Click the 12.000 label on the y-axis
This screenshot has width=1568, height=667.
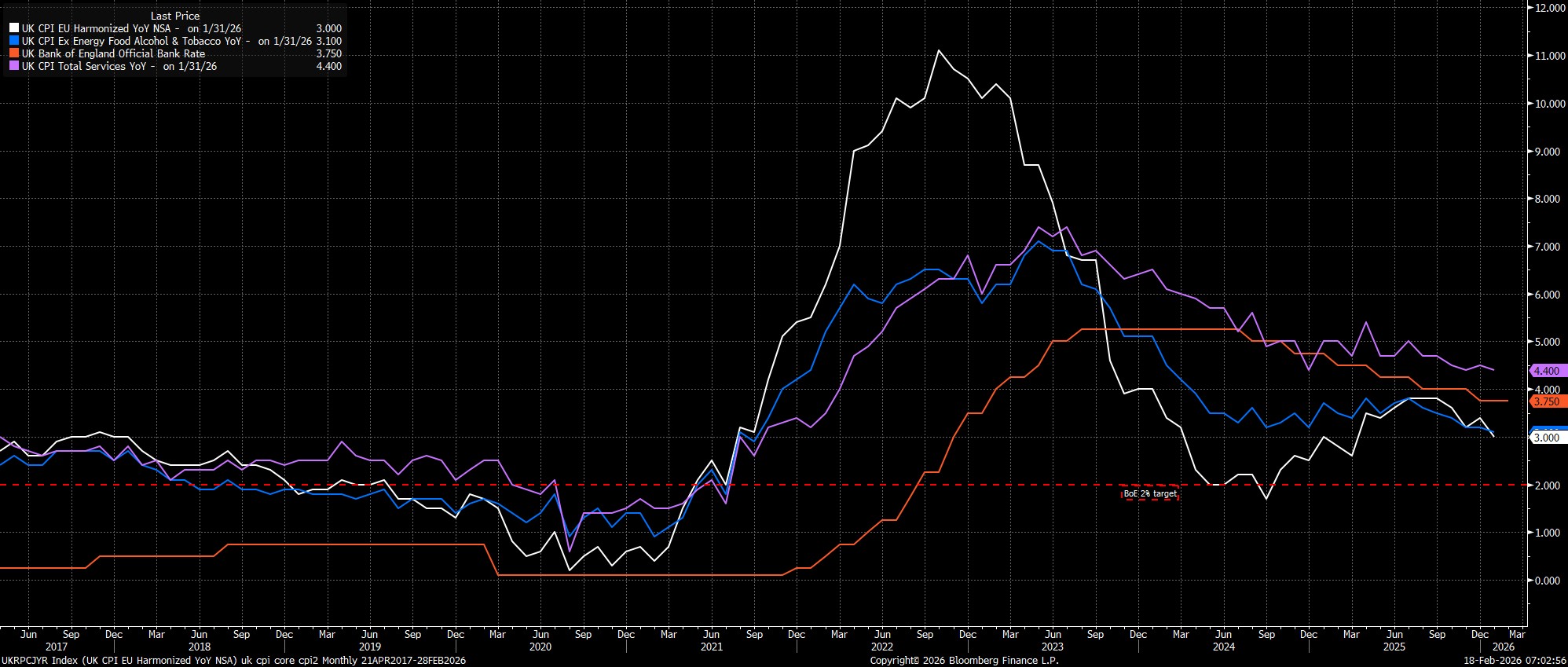tap(1546, 8)
